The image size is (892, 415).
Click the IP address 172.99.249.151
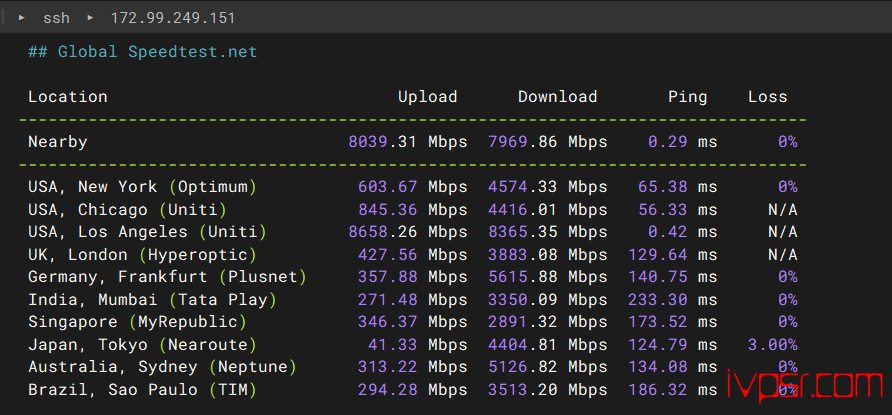coord(173,18)
